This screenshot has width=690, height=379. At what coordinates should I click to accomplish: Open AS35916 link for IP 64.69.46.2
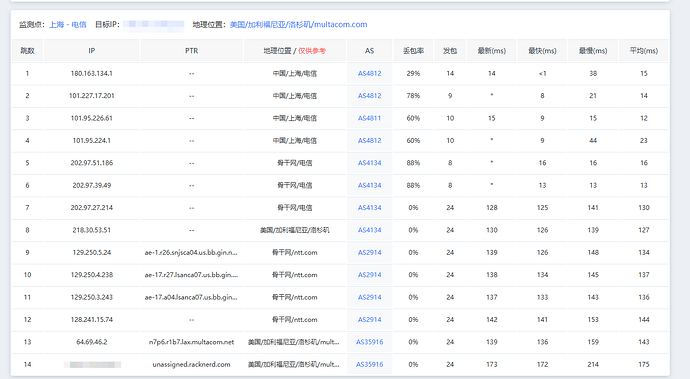(370, 342)
